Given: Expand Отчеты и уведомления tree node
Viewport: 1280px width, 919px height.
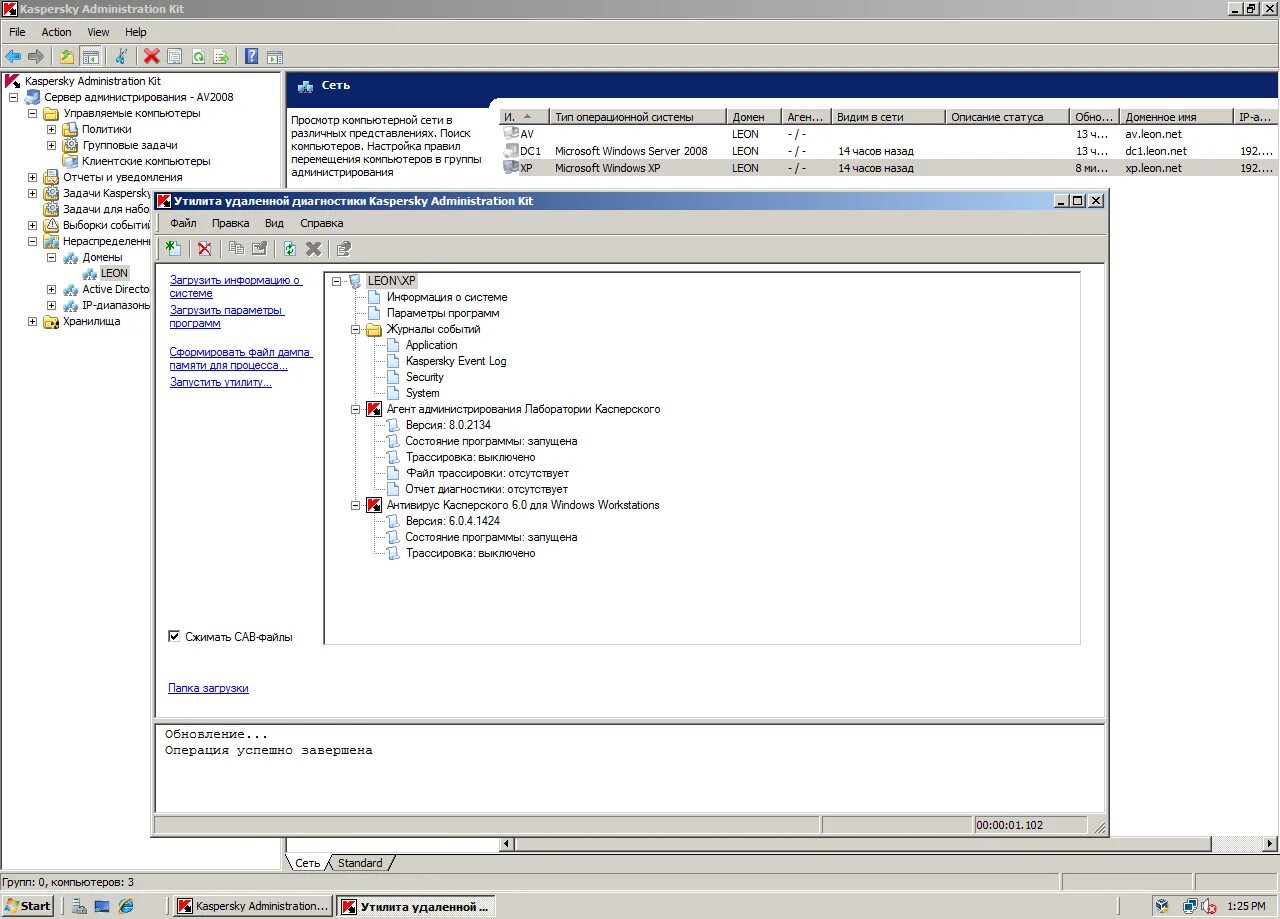Looking at the screenshot, I should (33, 177).
